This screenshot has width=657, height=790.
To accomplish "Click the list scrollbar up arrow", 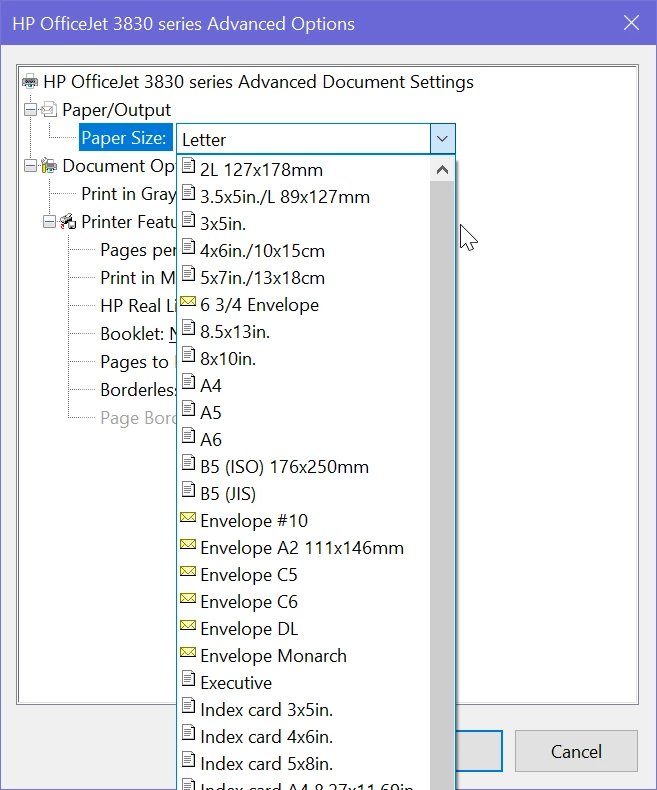I will (x=442, y=170).
